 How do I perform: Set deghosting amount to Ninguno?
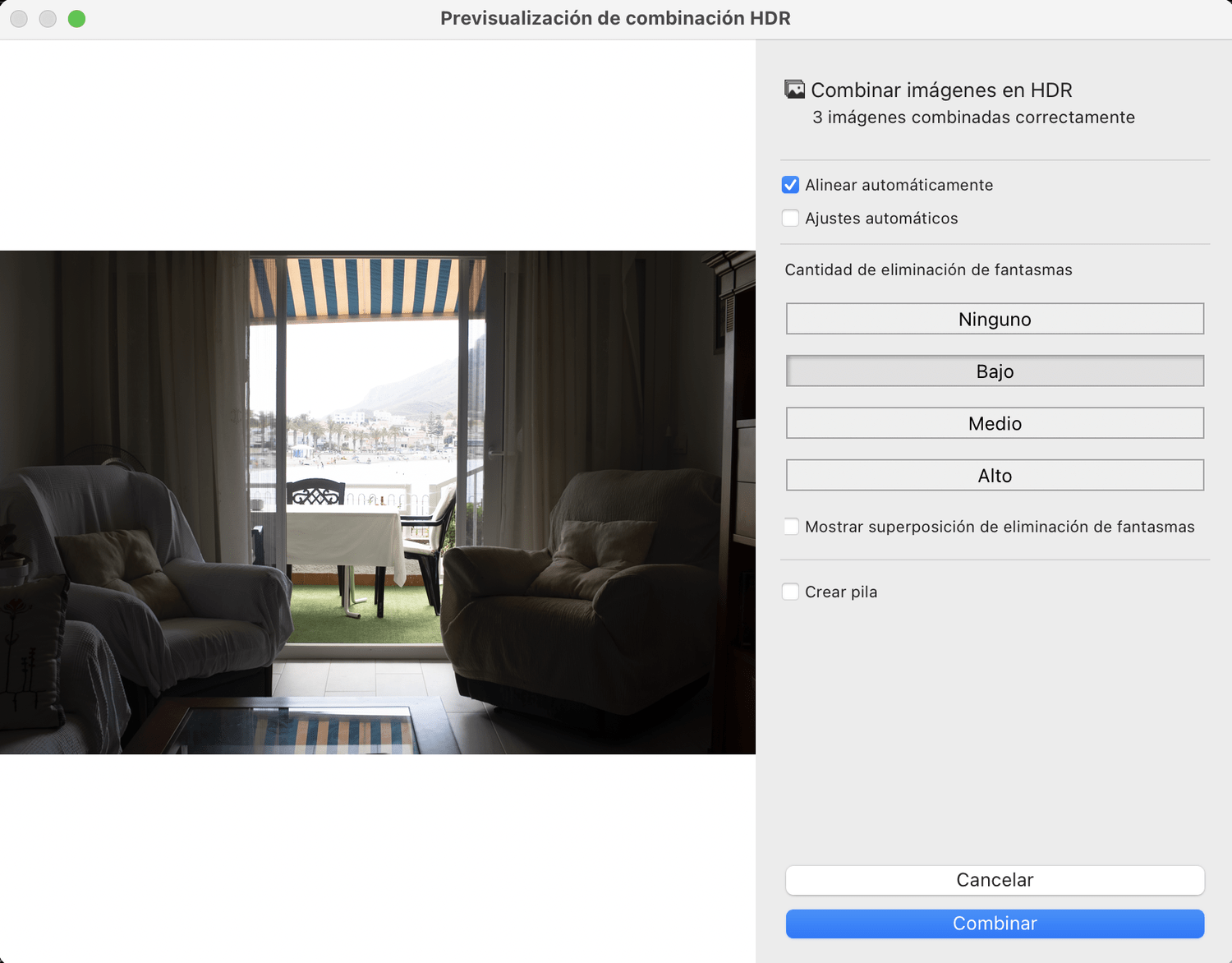click(995, 319)
